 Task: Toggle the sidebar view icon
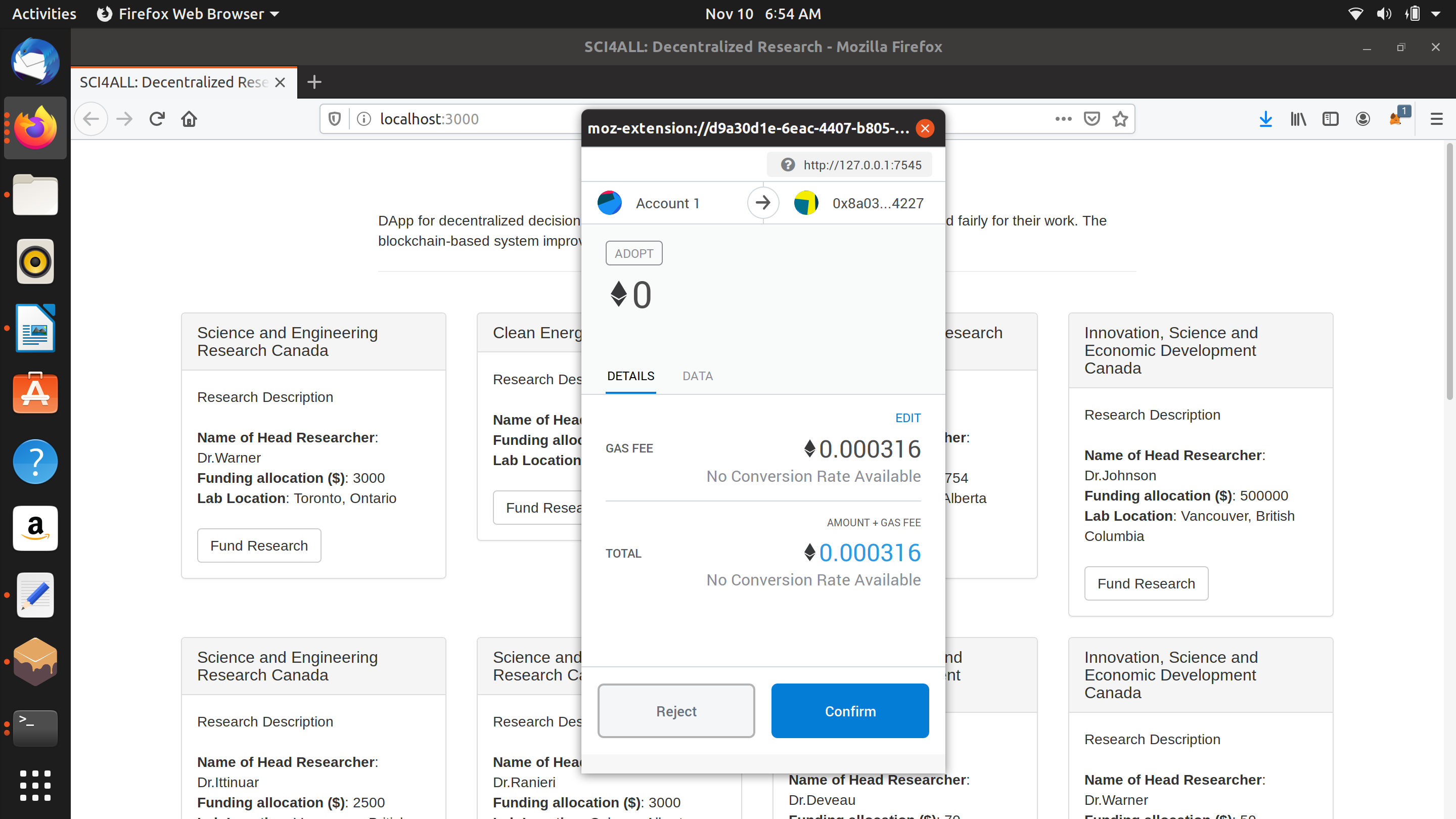coord(1331,119)
